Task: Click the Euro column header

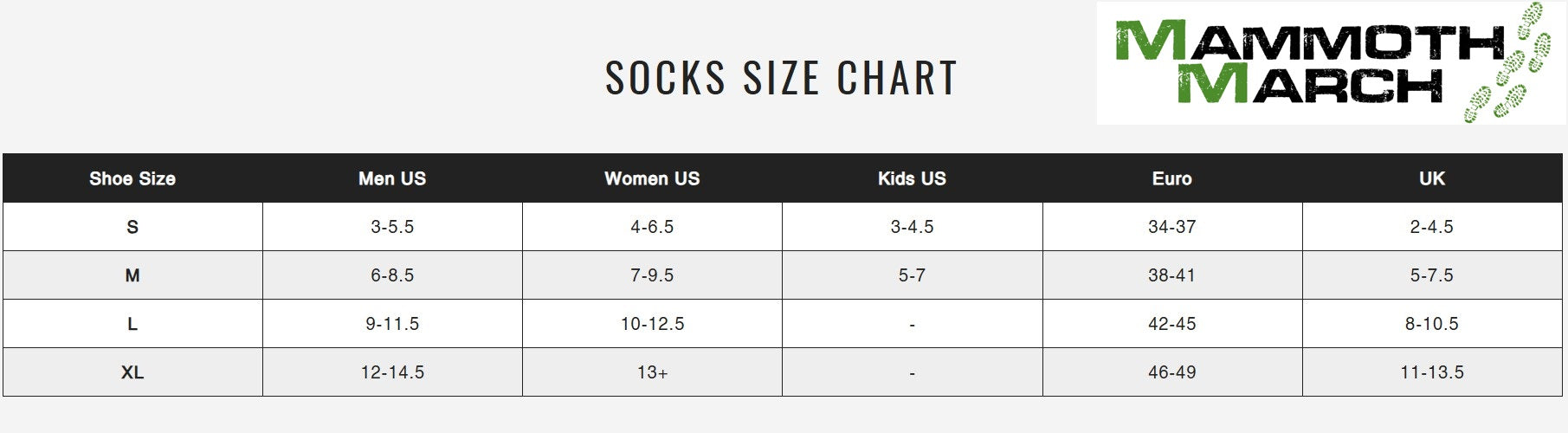Action: (x=1171, y=178)
